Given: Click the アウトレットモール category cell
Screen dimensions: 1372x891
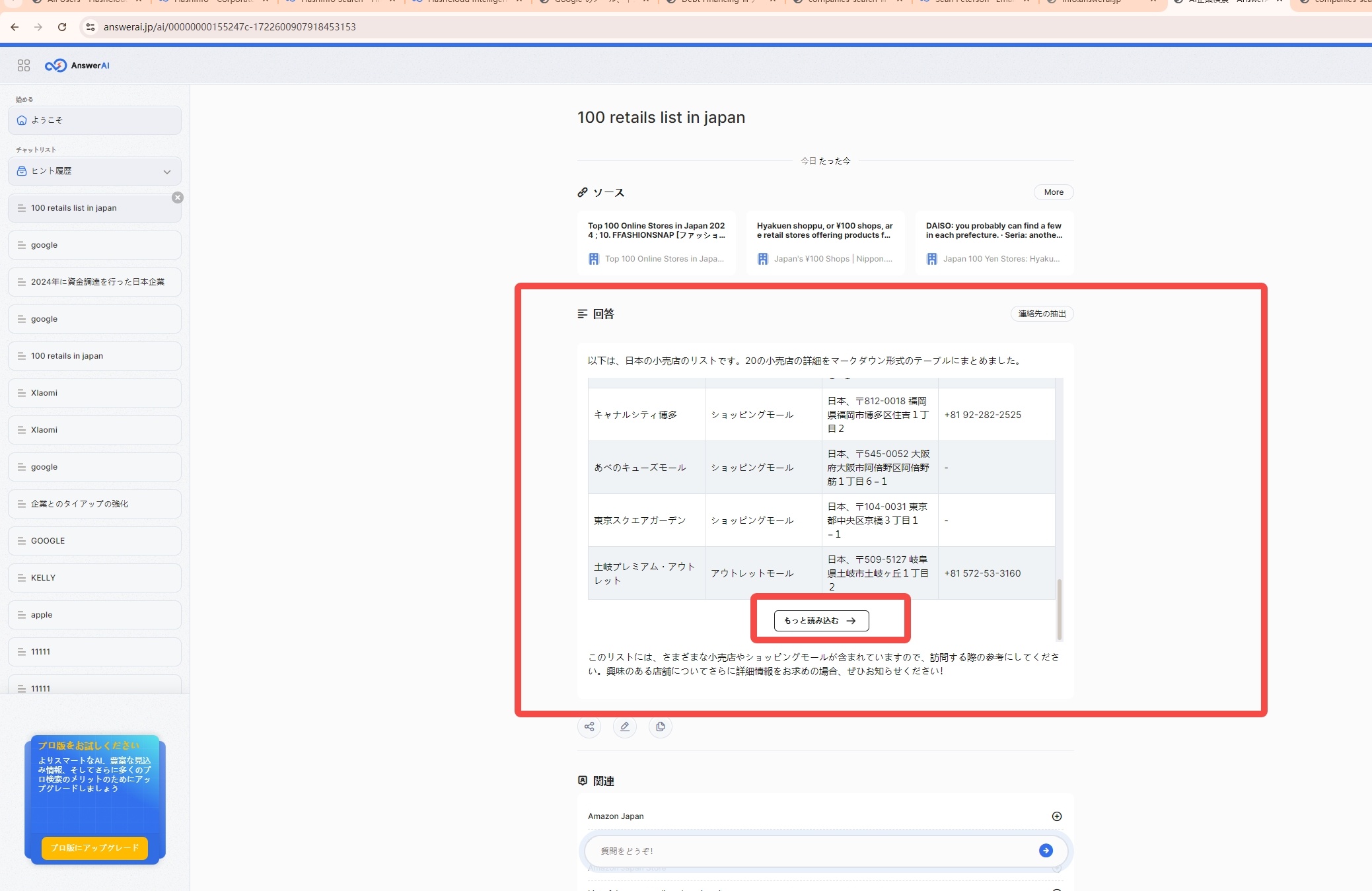Looking at the screenshot, I should [763, 573].
